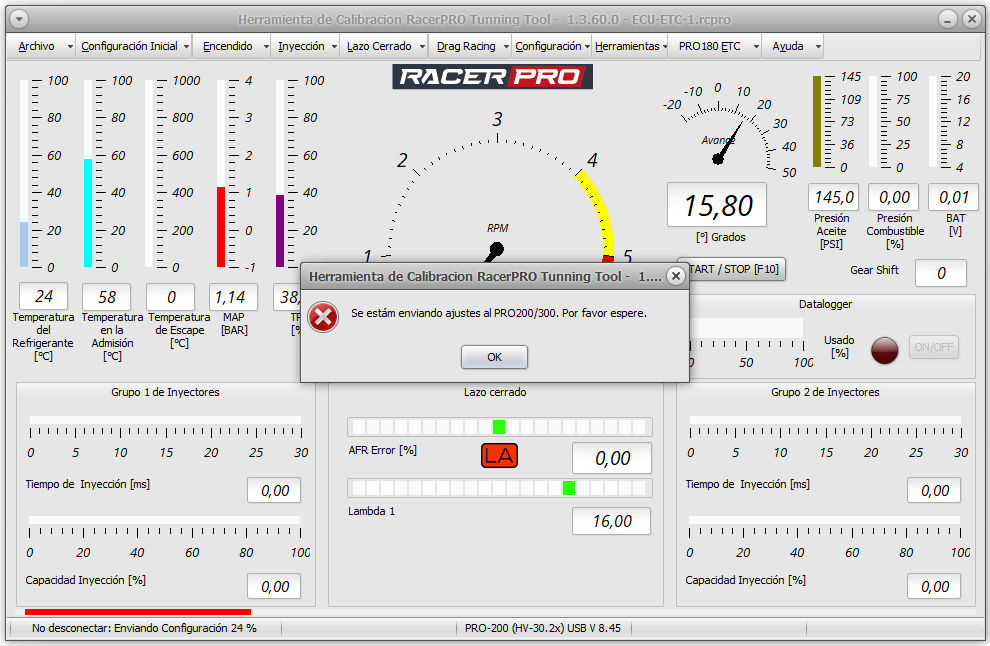Close the calibration tool message dialog
The height and width of the screenshot is (646, 990).
[676, 276]
